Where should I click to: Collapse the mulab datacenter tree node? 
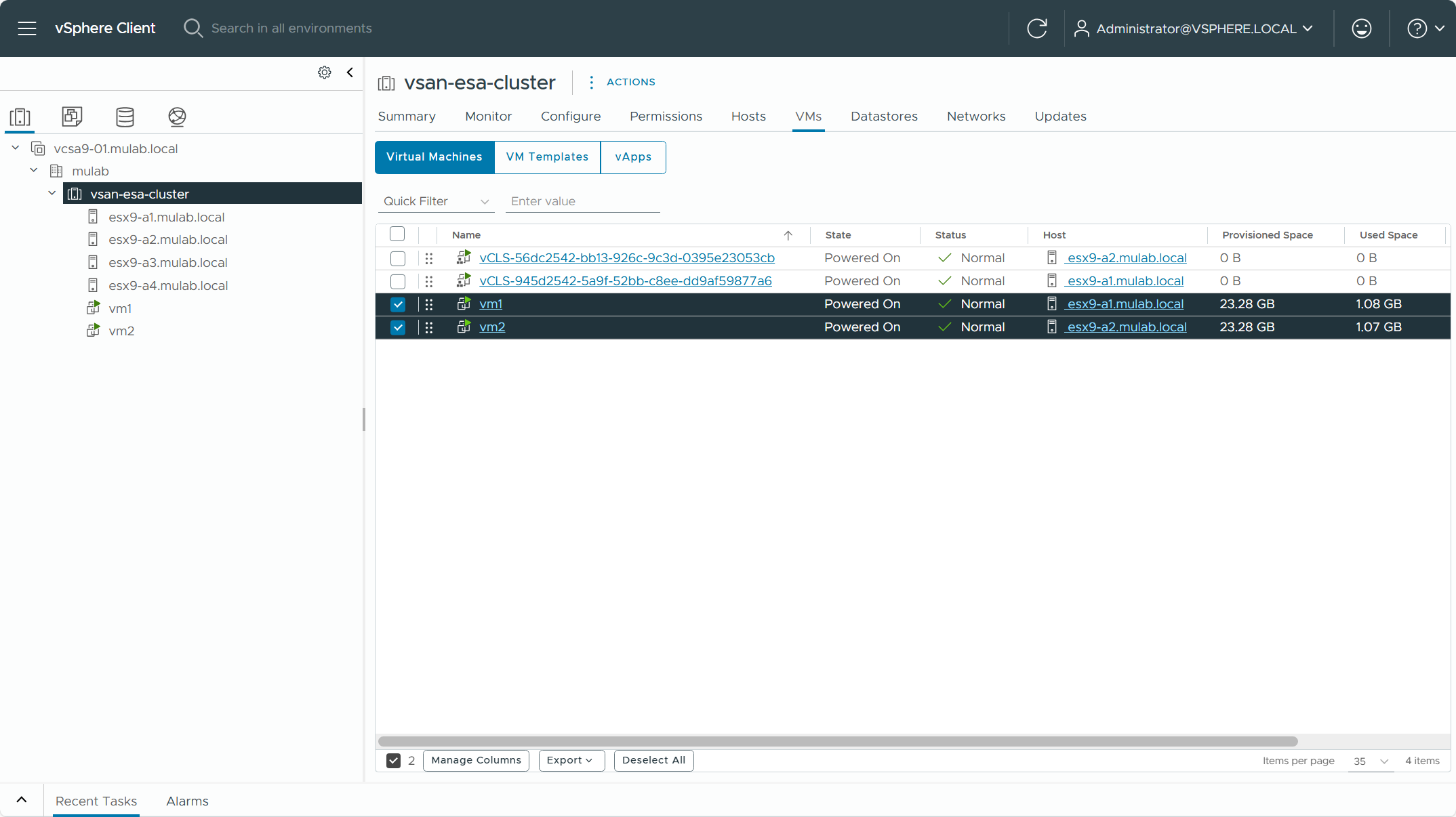34,171
